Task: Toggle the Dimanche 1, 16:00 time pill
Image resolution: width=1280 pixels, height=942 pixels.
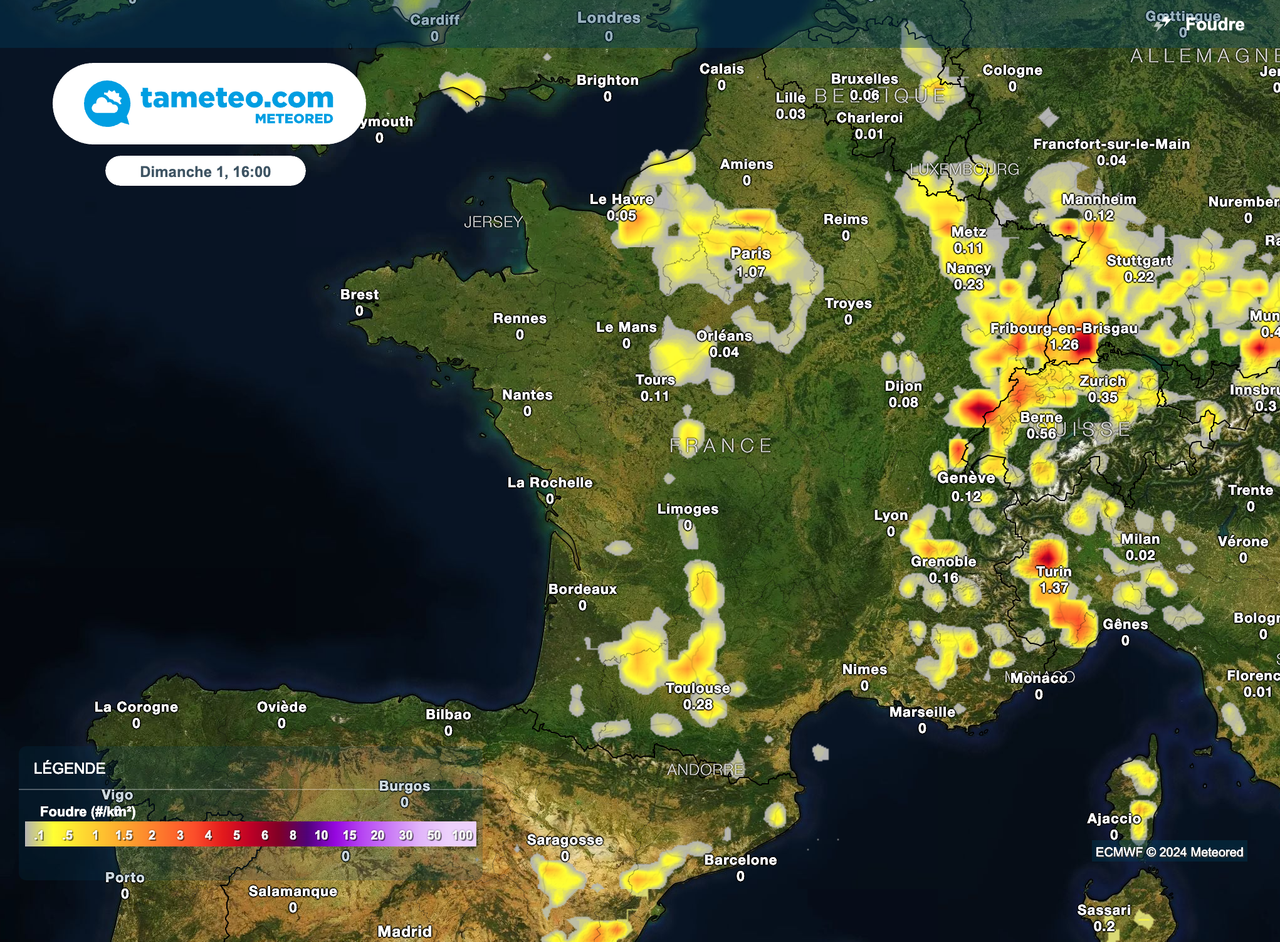Action: click(205, 170)
